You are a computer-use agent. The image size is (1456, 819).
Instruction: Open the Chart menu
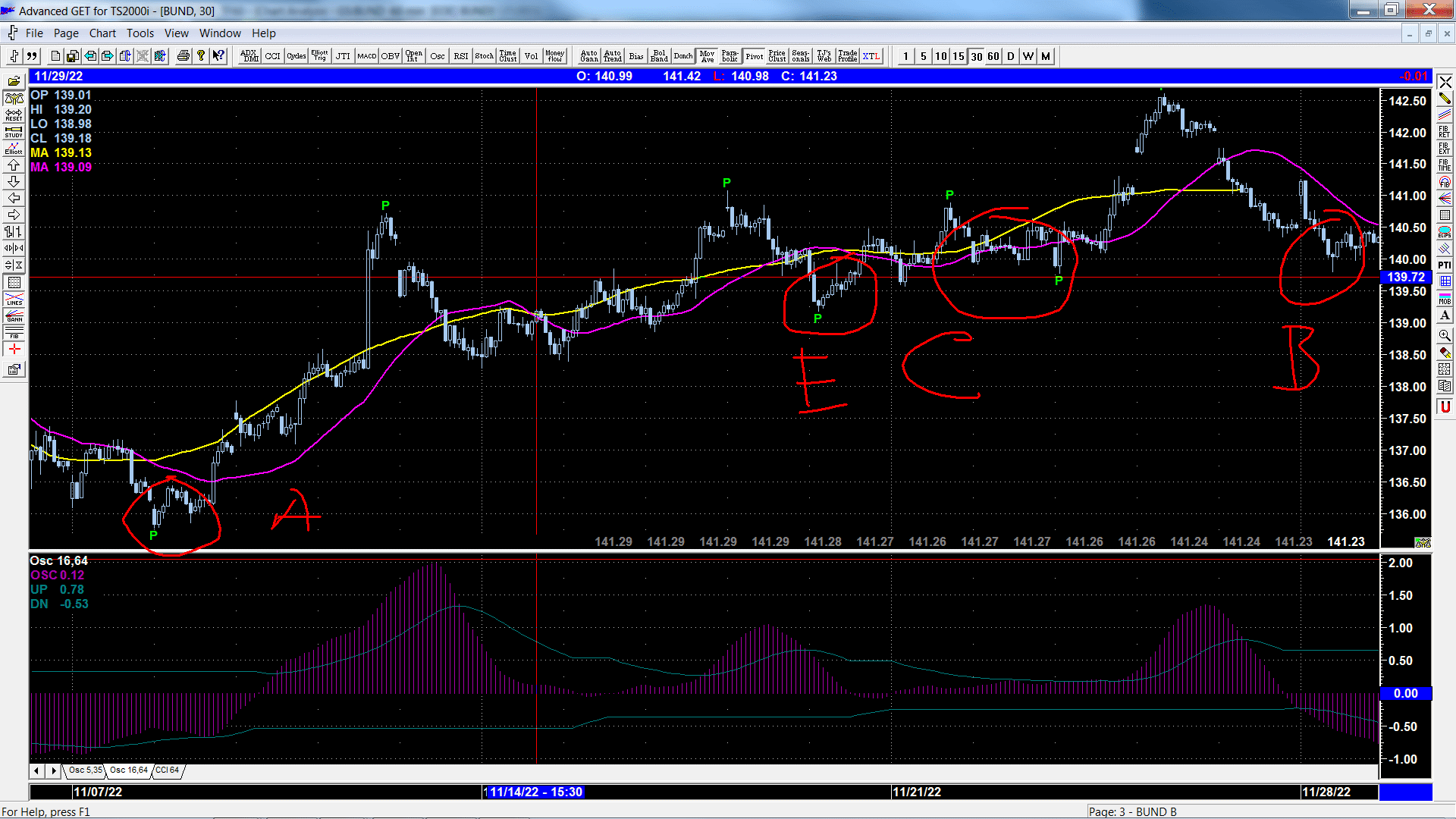(x=102, y=33)
